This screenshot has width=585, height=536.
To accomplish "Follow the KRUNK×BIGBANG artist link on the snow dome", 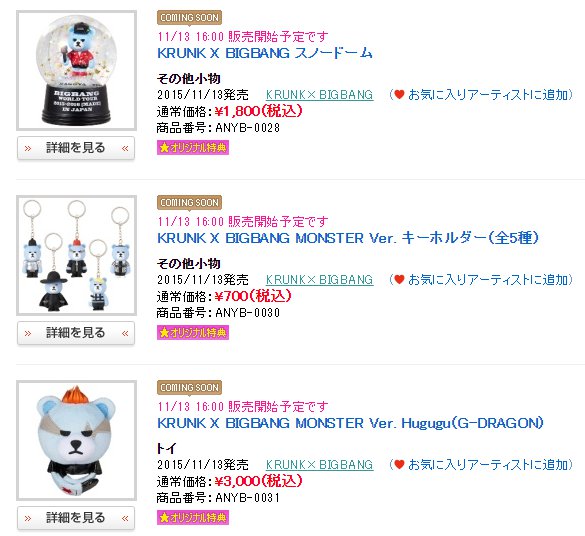I will click(319, 95).
